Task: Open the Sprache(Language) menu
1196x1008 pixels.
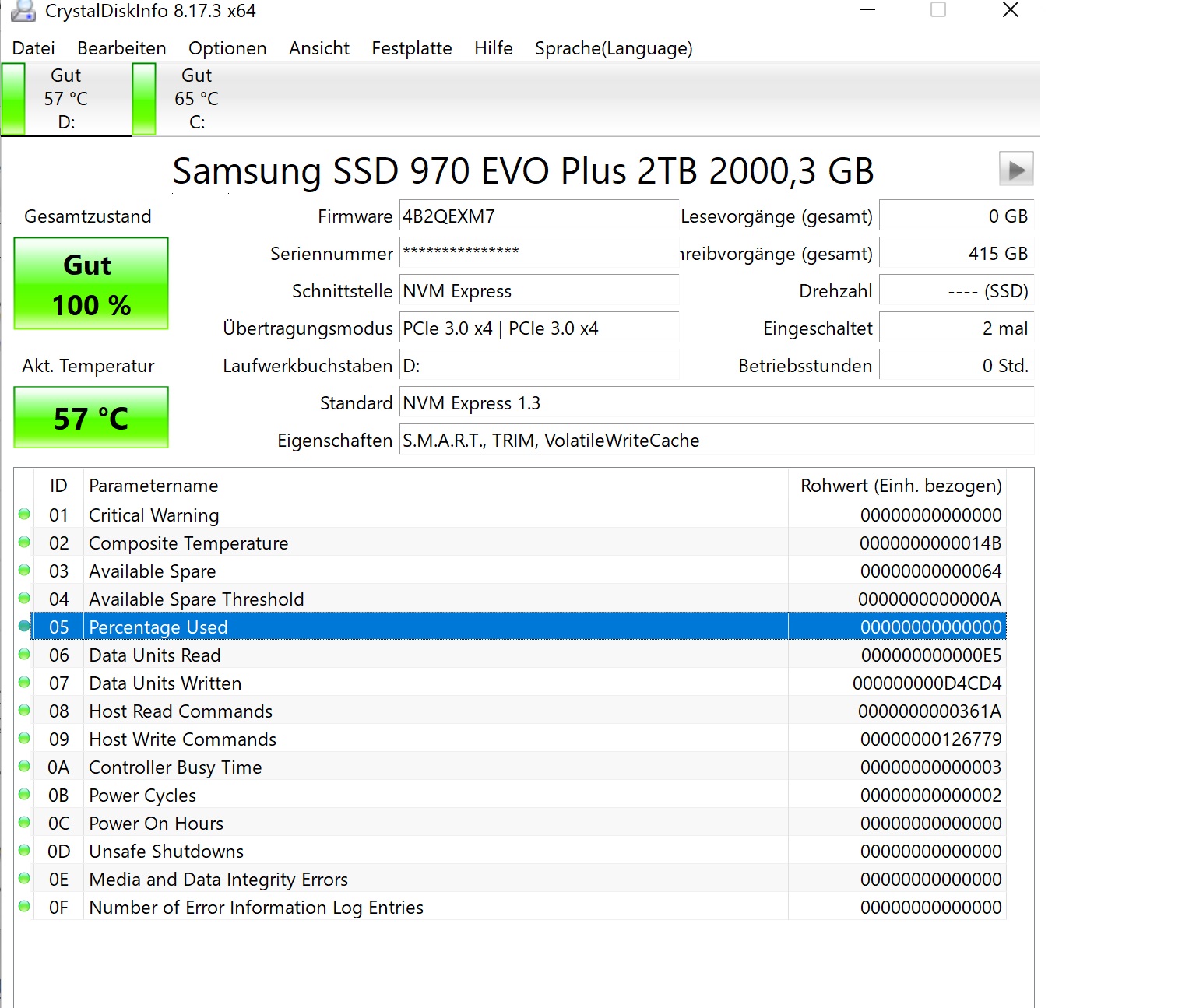Action: click(614, 48)
